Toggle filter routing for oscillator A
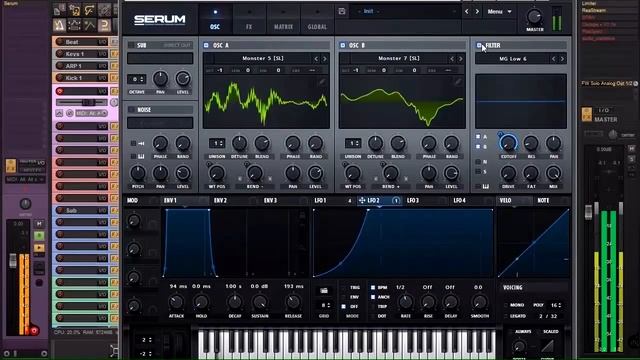 (x=478, y=137)
